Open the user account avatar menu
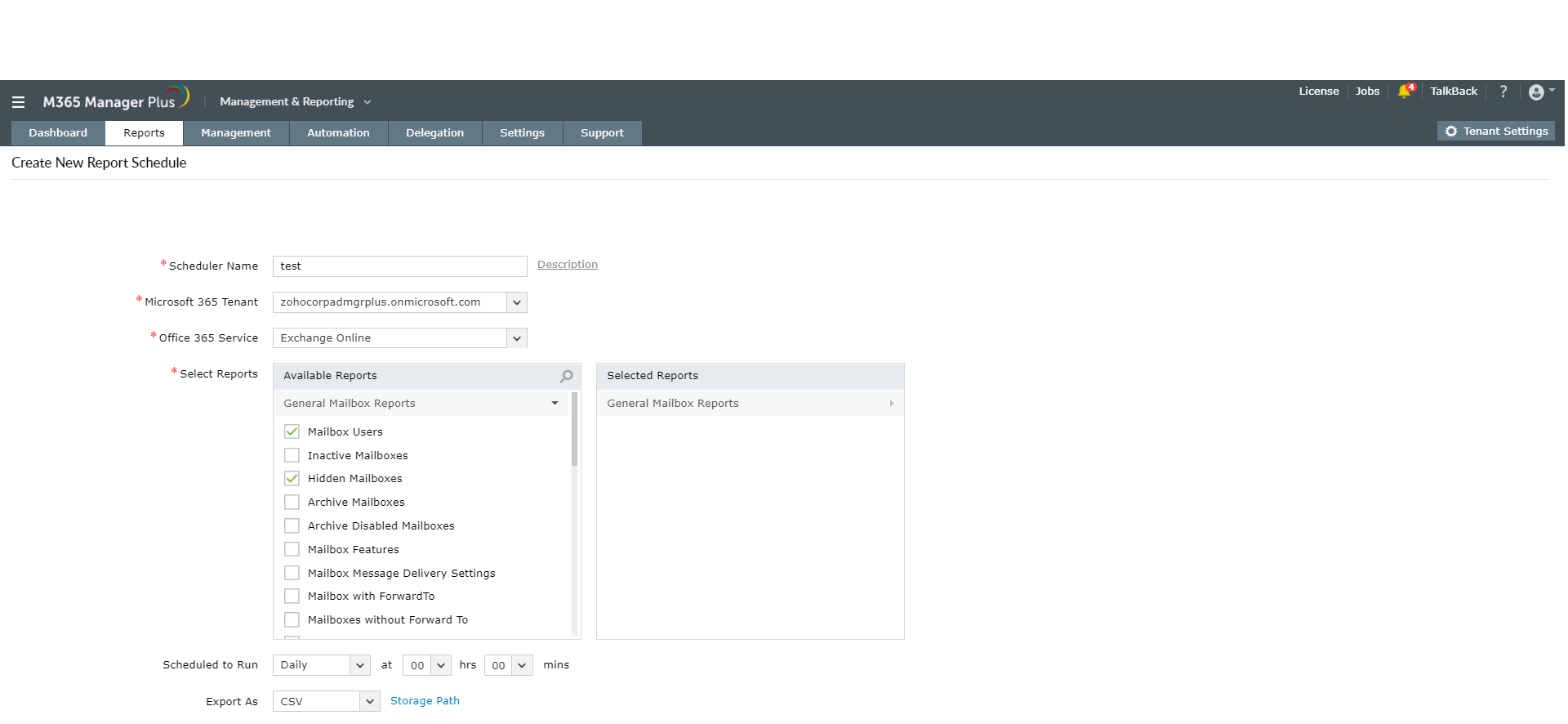Screen dimensions: 1568x724 pos(1540,92)
